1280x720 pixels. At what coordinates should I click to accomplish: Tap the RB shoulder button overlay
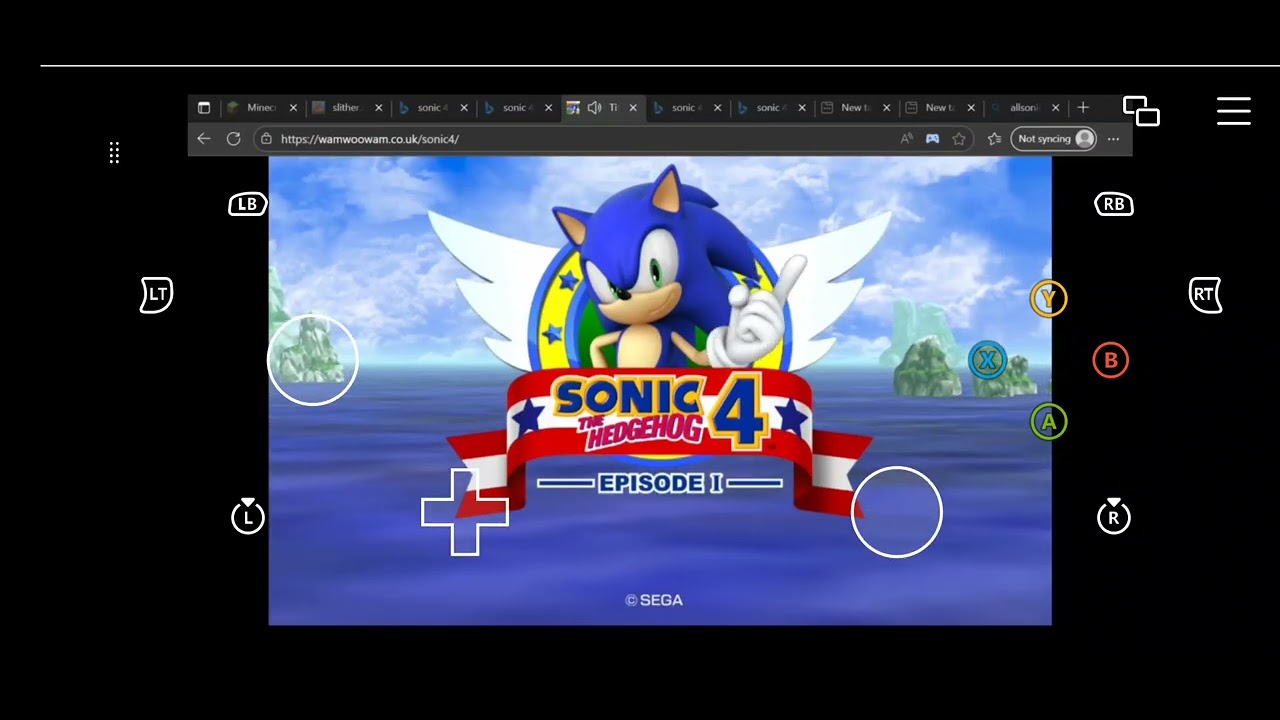pyautogui.click(x=1113, y=204)
